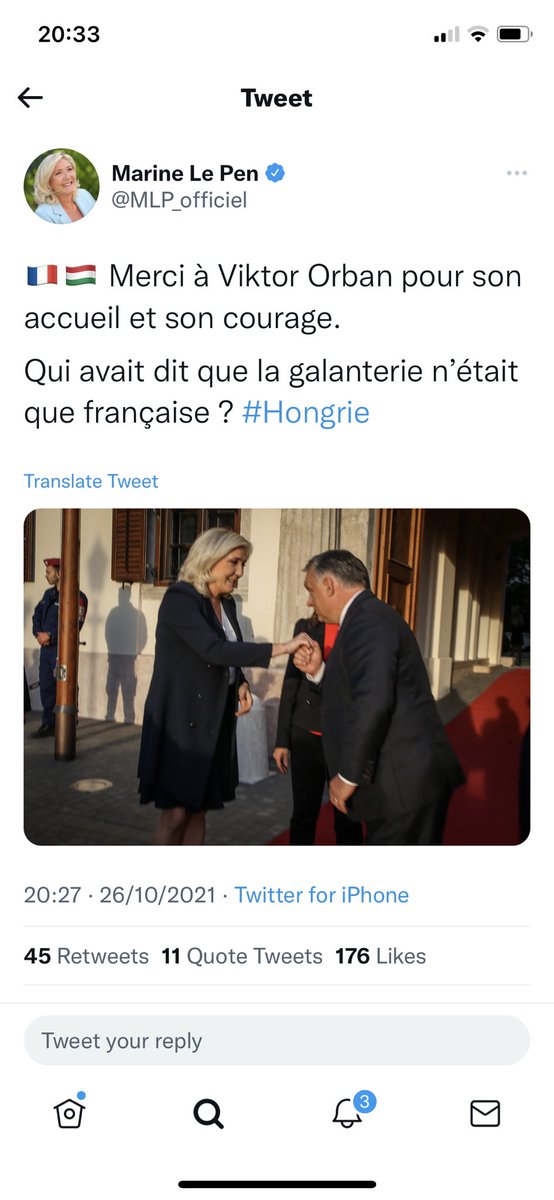Screen dimensions: 554x1200
Task: Open the Notifications bell icon
Action: tap(347, 1113)
